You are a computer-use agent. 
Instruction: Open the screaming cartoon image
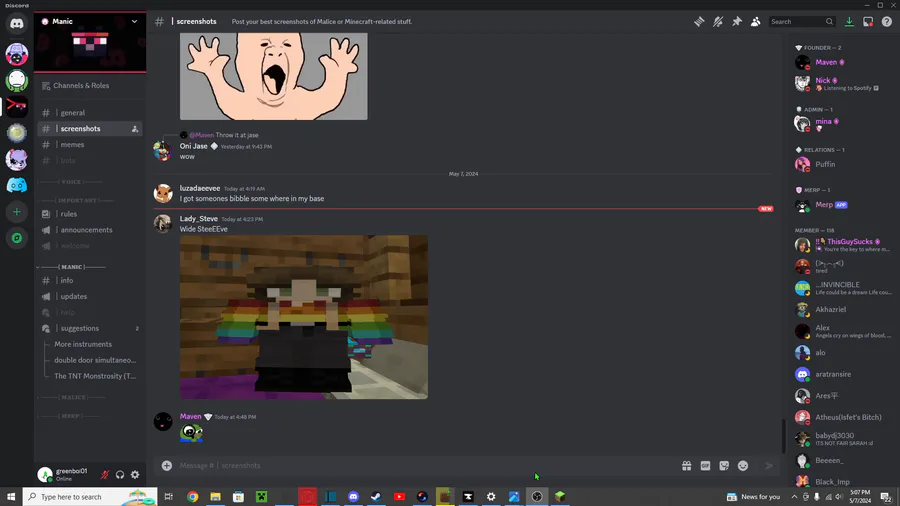[274, 76]
